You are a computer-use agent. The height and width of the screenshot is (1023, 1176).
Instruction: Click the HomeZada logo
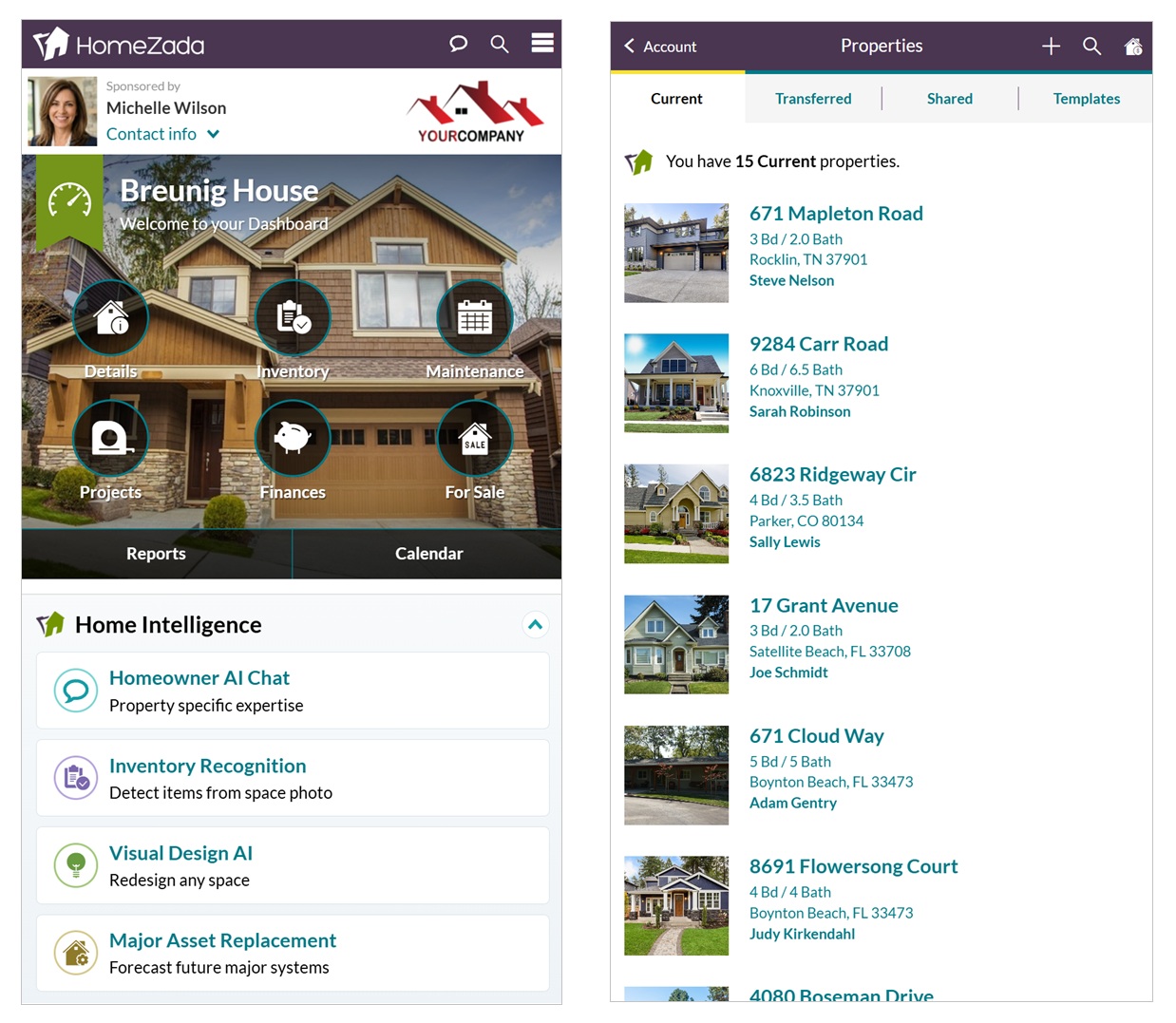(x=119, y=44)
